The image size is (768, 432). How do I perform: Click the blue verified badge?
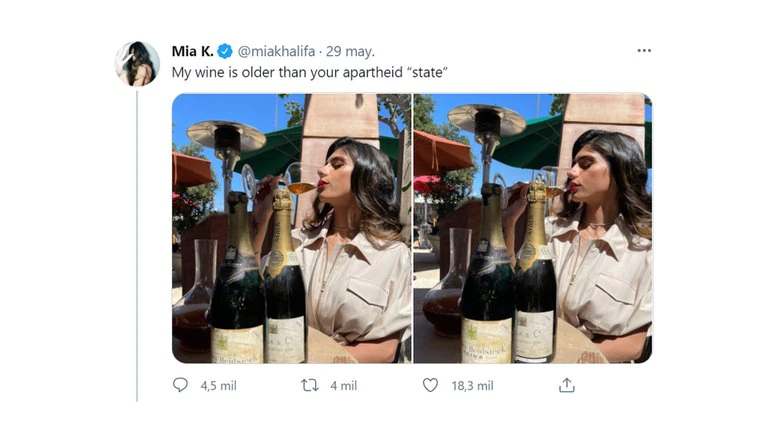click(226, 51)
